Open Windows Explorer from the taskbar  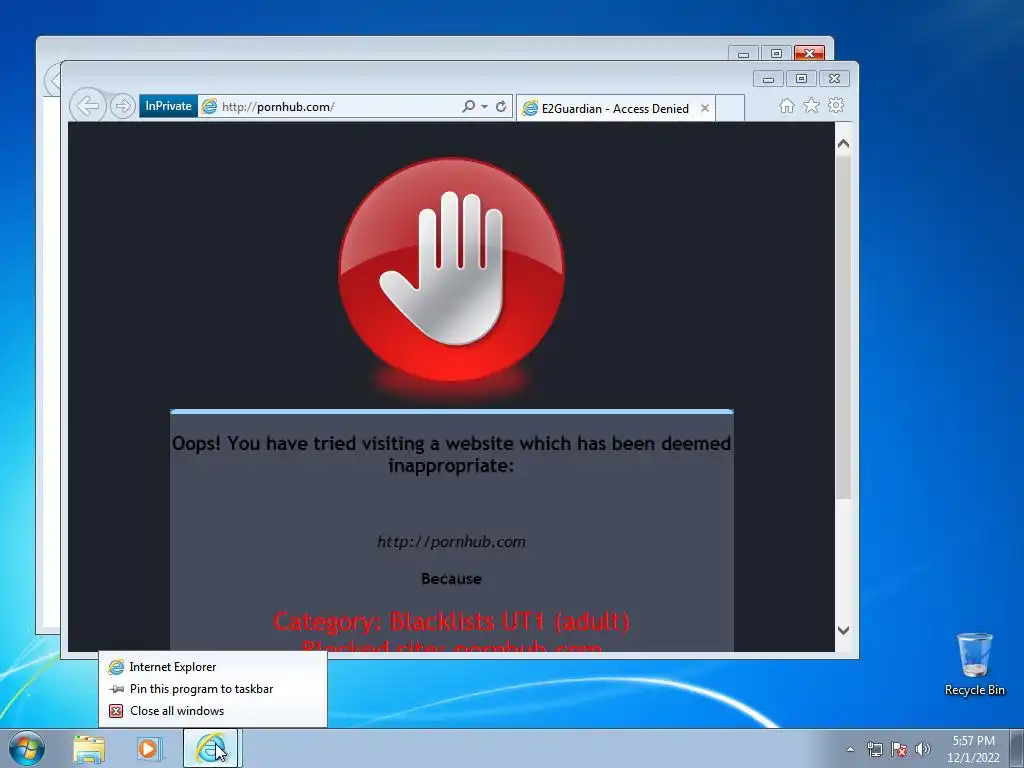89,749
